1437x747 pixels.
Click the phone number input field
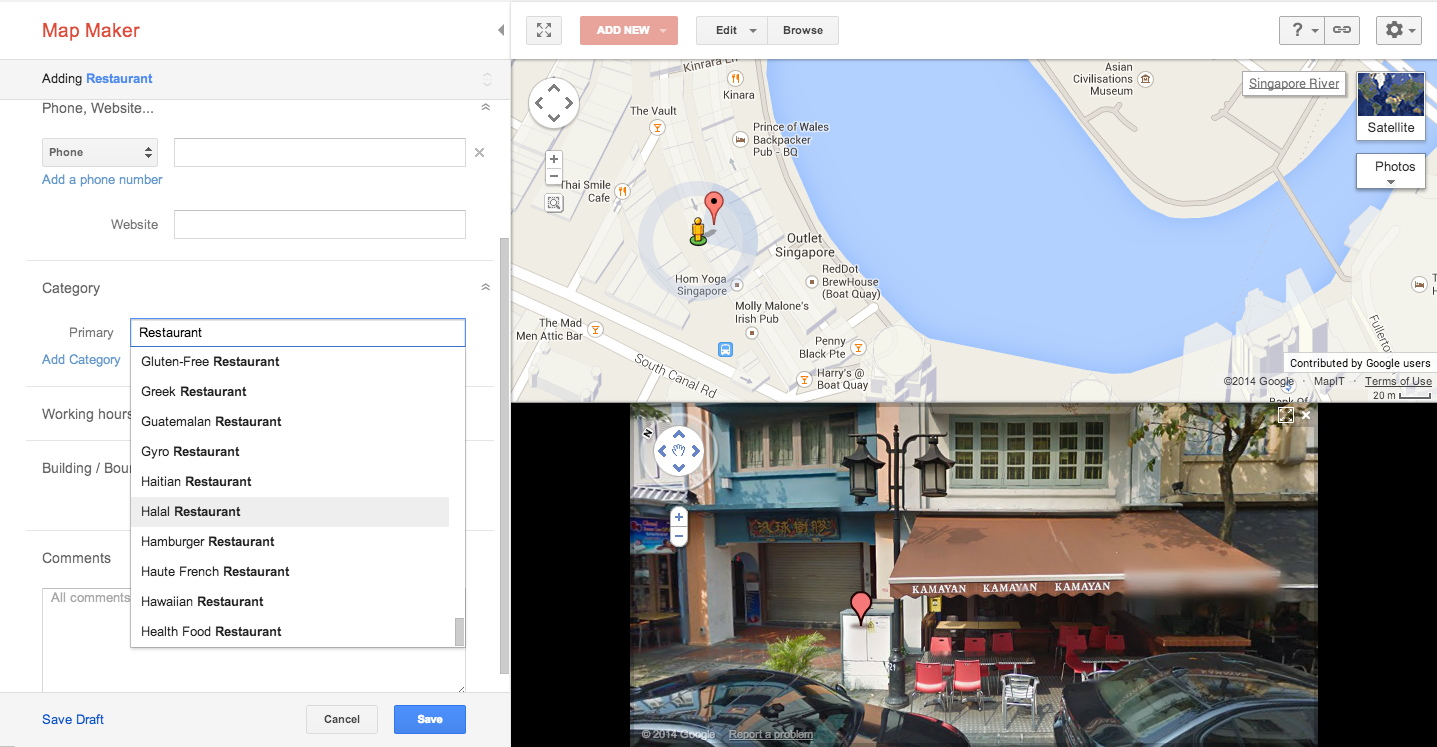tap(320, 152)
